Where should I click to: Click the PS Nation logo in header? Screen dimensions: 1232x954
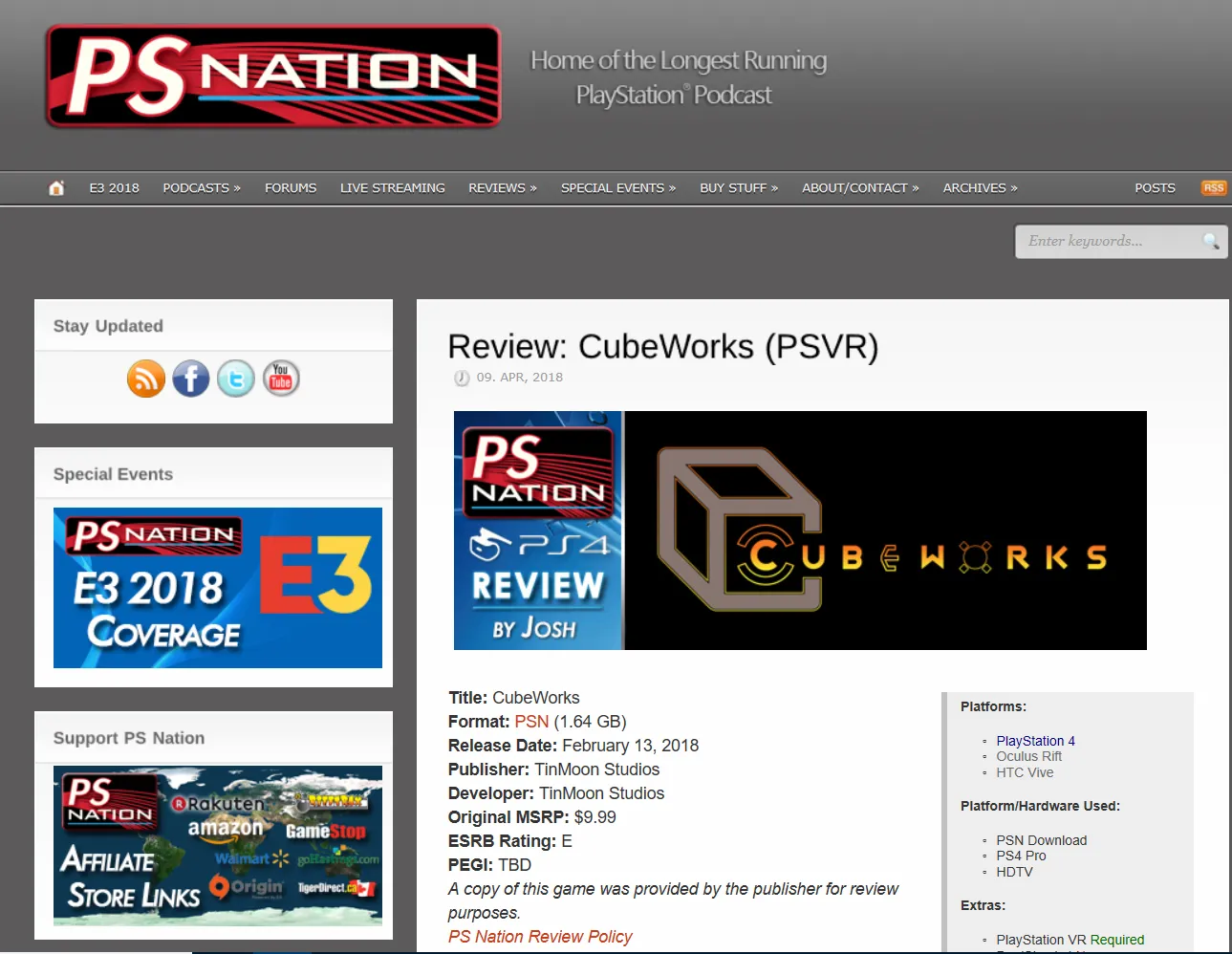click(273, 76)
